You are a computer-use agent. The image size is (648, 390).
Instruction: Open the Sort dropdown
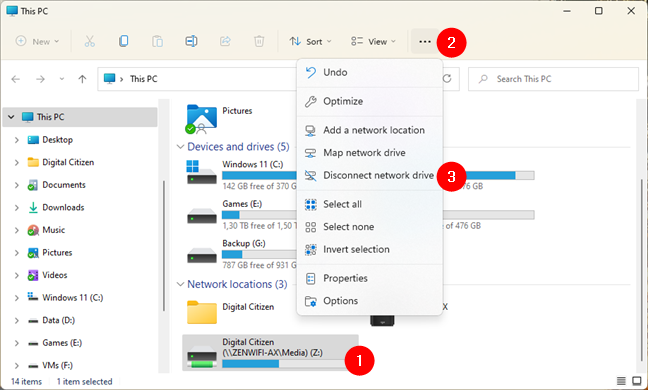[311, 41]
